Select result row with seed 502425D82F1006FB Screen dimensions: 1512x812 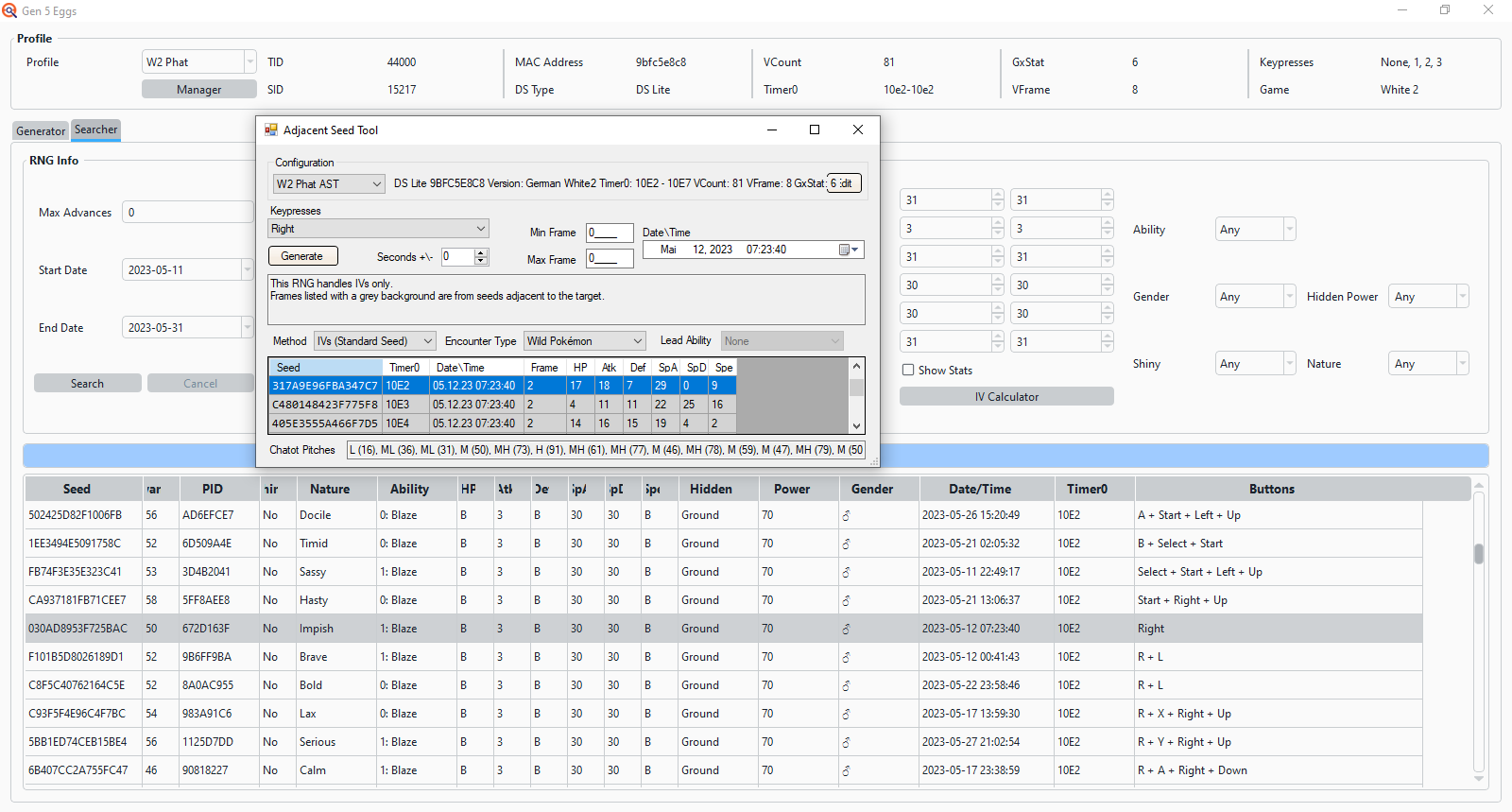[724, 515]
